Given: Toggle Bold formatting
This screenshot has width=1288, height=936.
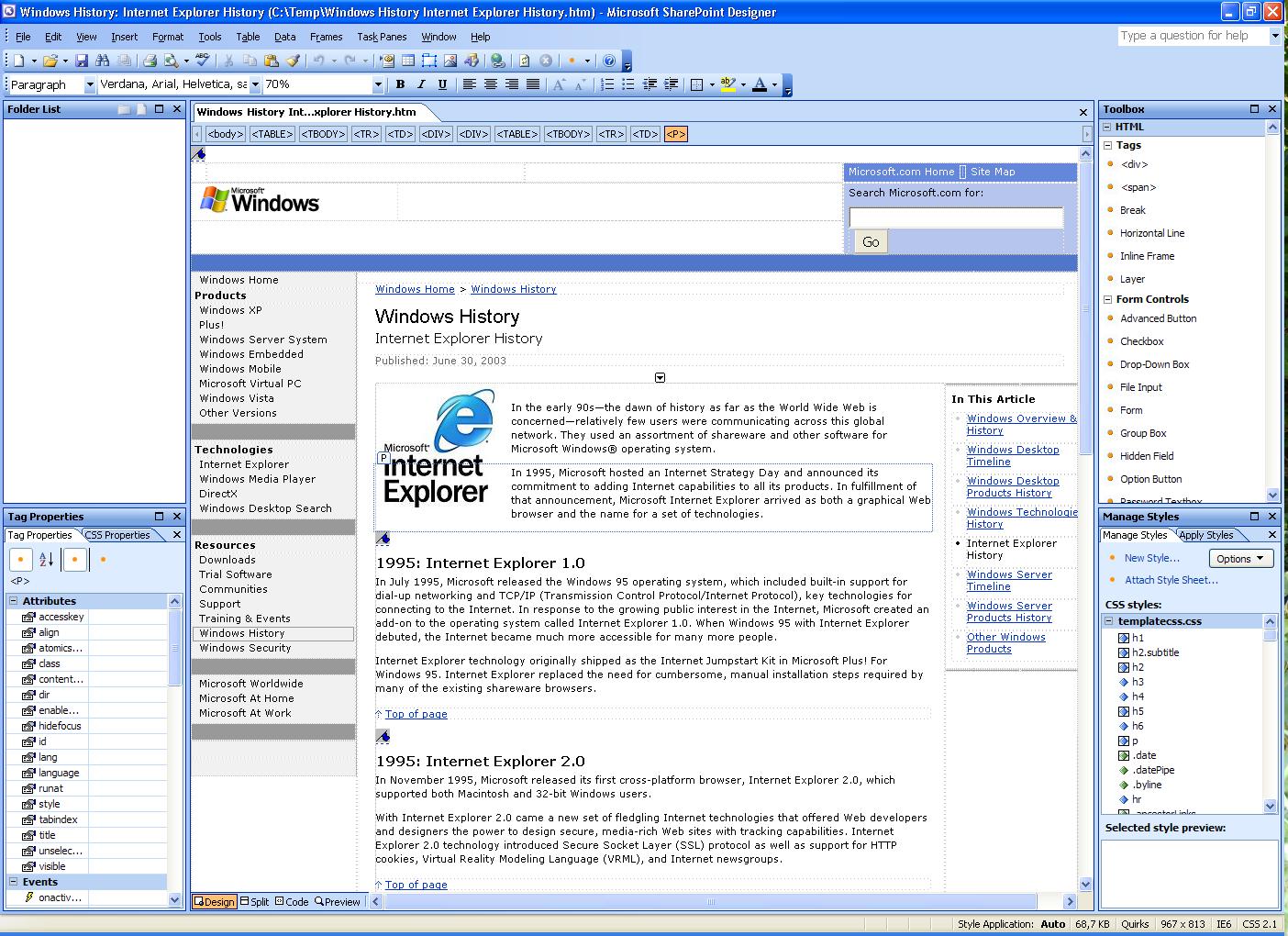Looking at the screenshot, I should [x=400, y=84].
